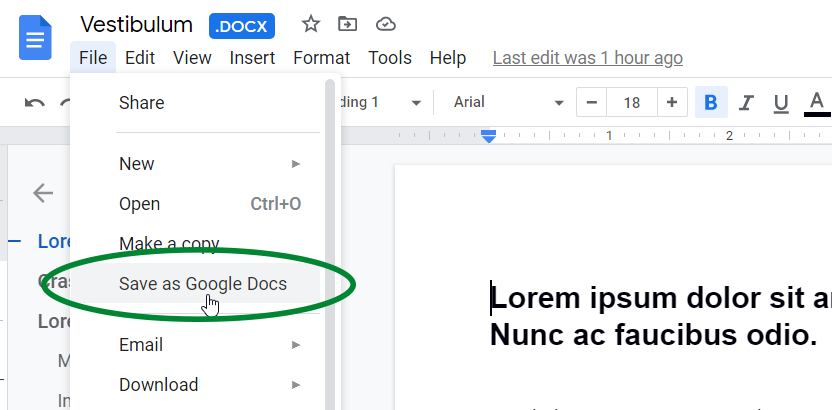Choose Share in the File menu
Viewport: 832px width, 410px height.
199,103
